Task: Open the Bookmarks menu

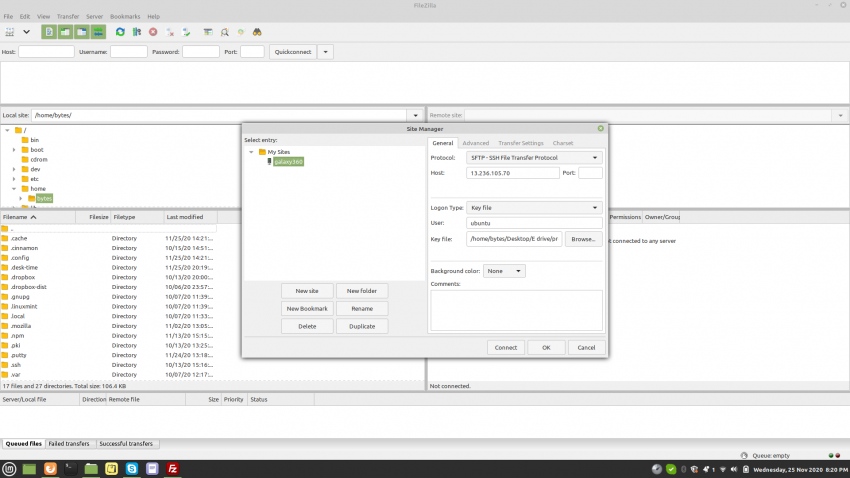Action: click(x=125, y=17)
